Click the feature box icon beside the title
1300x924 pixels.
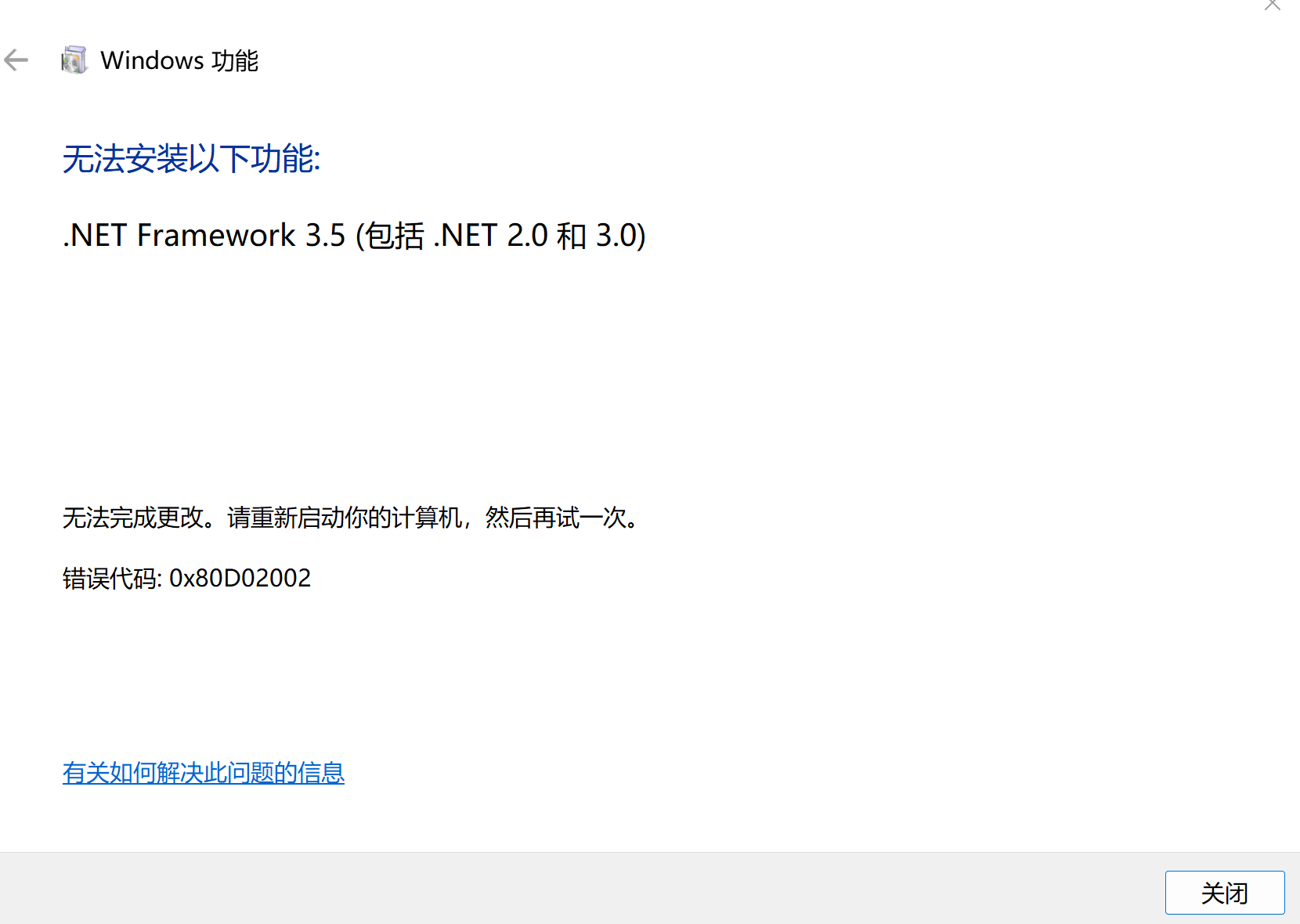coord(74,60)
